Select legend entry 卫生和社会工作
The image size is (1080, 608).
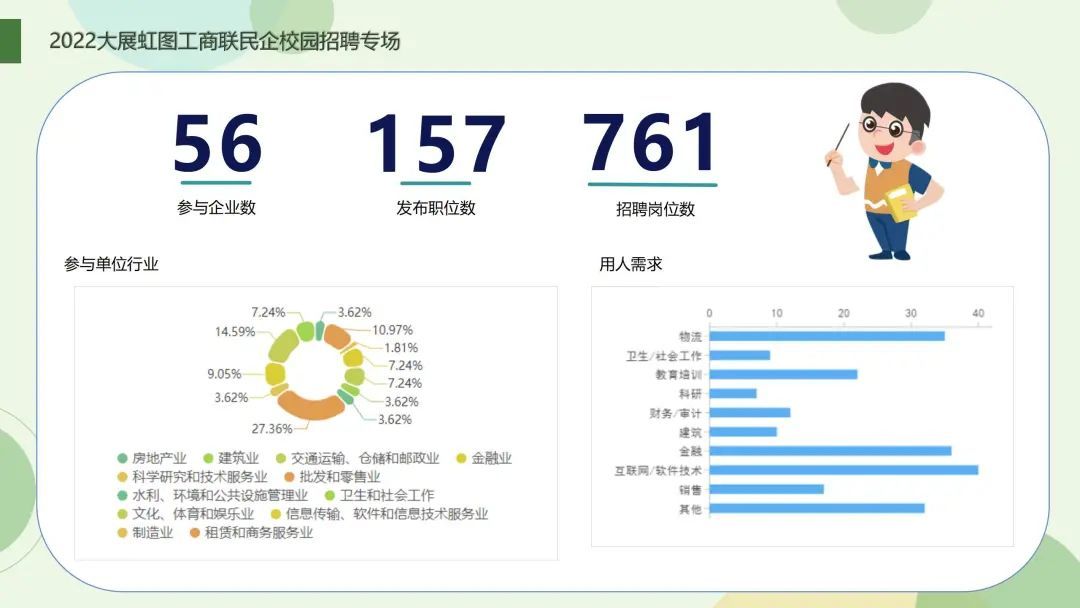[x=380, y=495]
